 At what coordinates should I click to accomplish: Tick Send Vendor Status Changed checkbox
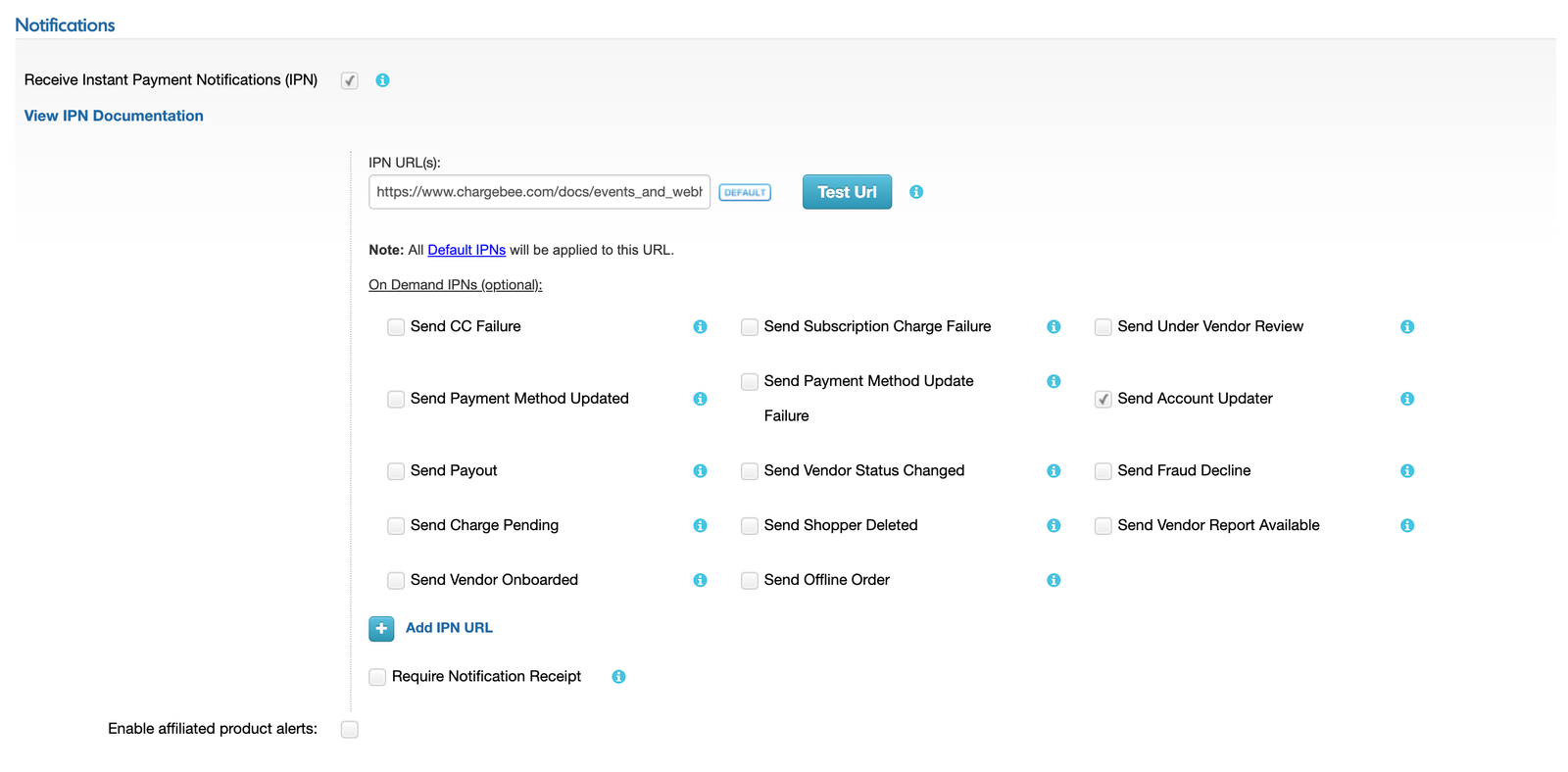coord(750,471)
